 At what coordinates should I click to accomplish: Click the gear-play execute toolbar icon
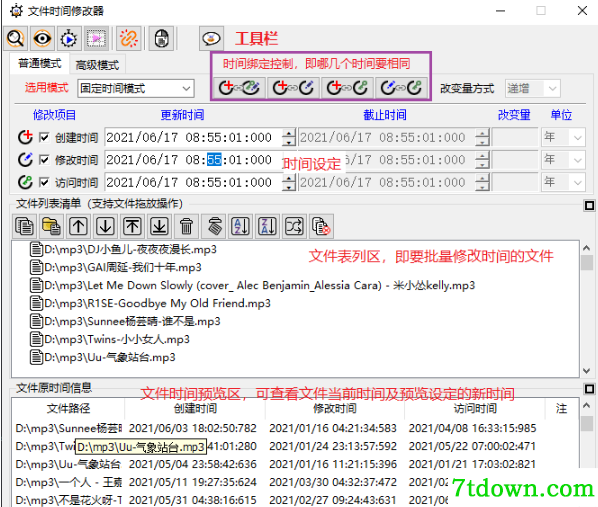tap(69, 38)
